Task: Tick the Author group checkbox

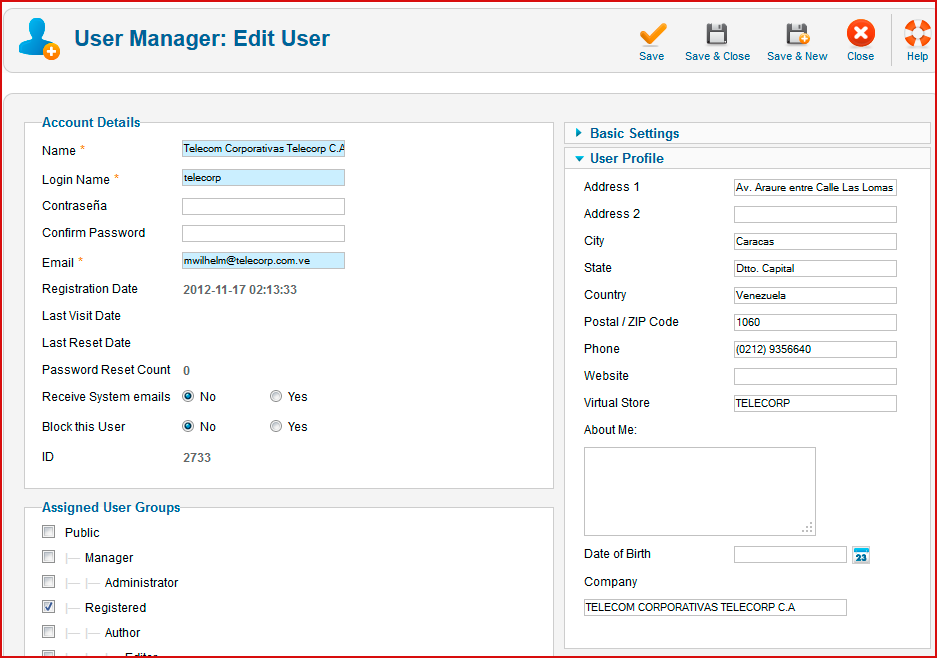Action: 49,632
